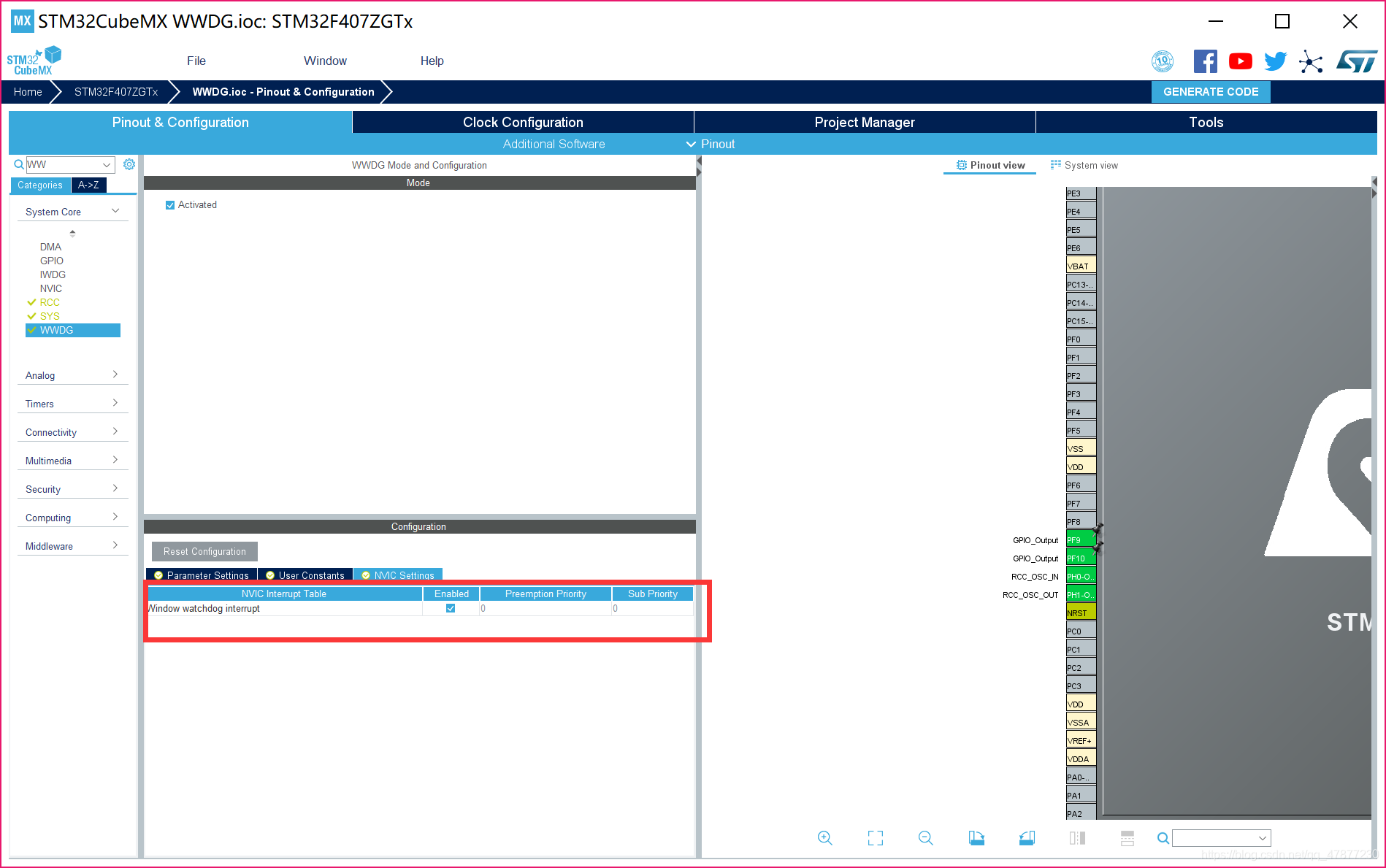Flip the chip view horizontally
Viewport: 1386px width, 868px height.
1077,838
